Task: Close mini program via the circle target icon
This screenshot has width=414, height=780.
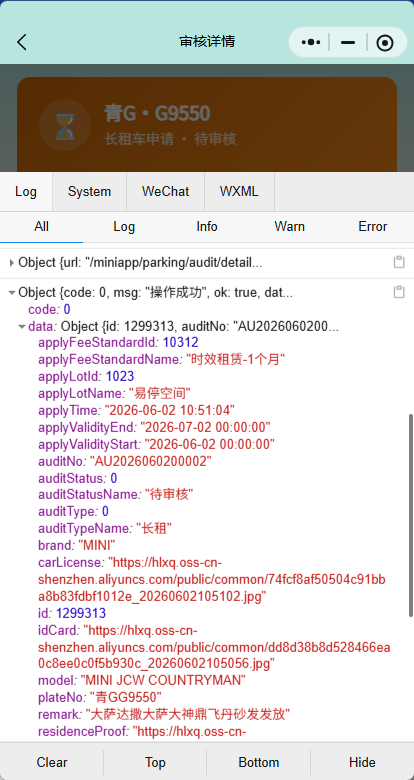Action: pyautogui.click(x=385, y=43)
